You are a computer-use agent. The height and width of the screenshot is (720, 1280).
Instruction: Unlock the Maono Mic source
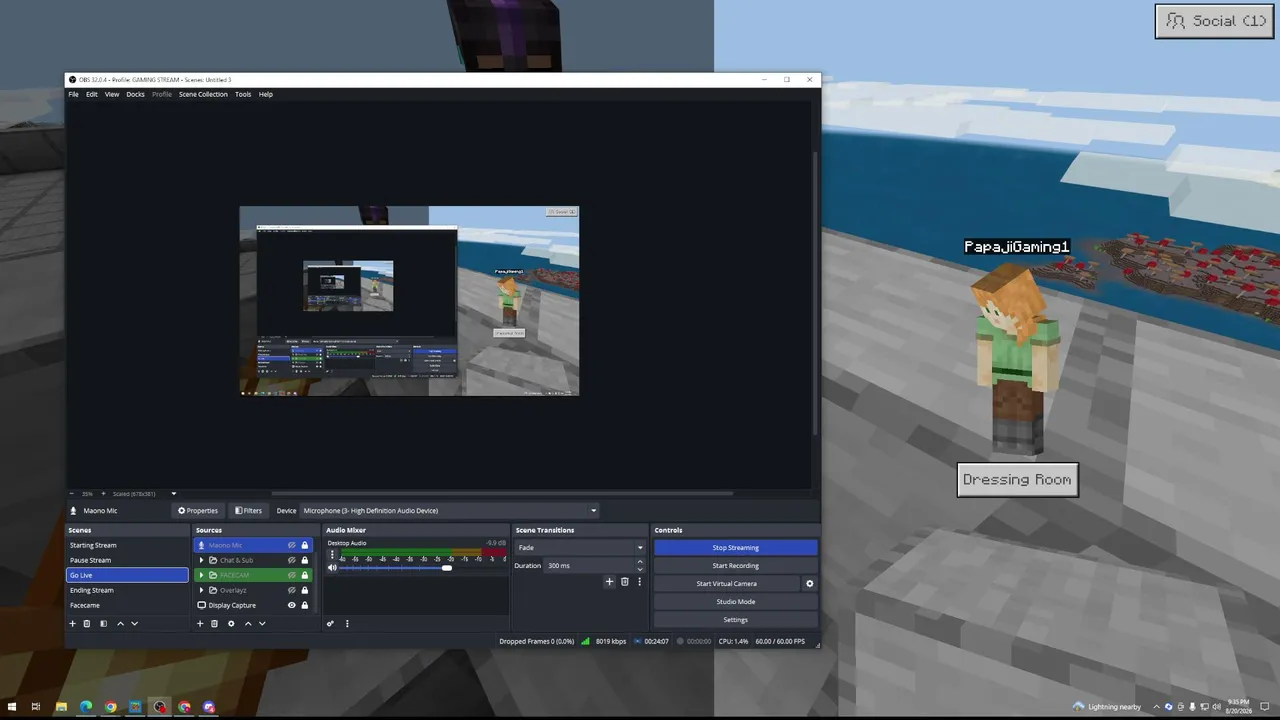[x=305, y=545]
